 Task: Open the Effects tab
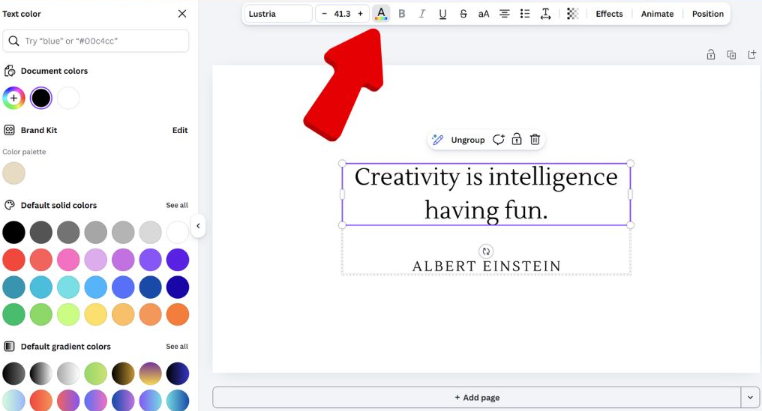click(609, 14)
